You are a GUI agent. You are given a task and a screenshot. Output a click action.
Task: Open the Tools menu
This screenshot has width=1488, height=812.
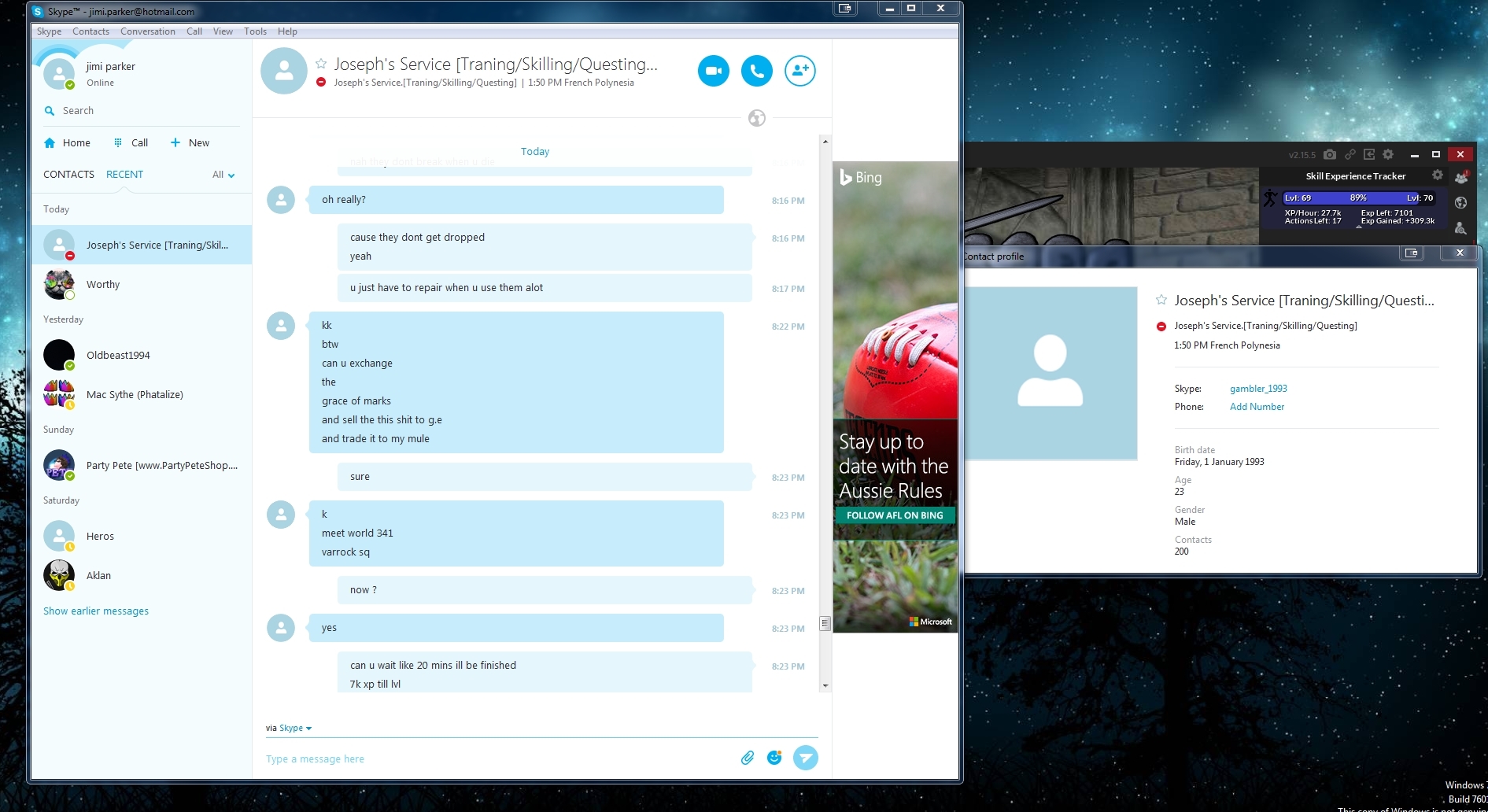pos(255,31)
